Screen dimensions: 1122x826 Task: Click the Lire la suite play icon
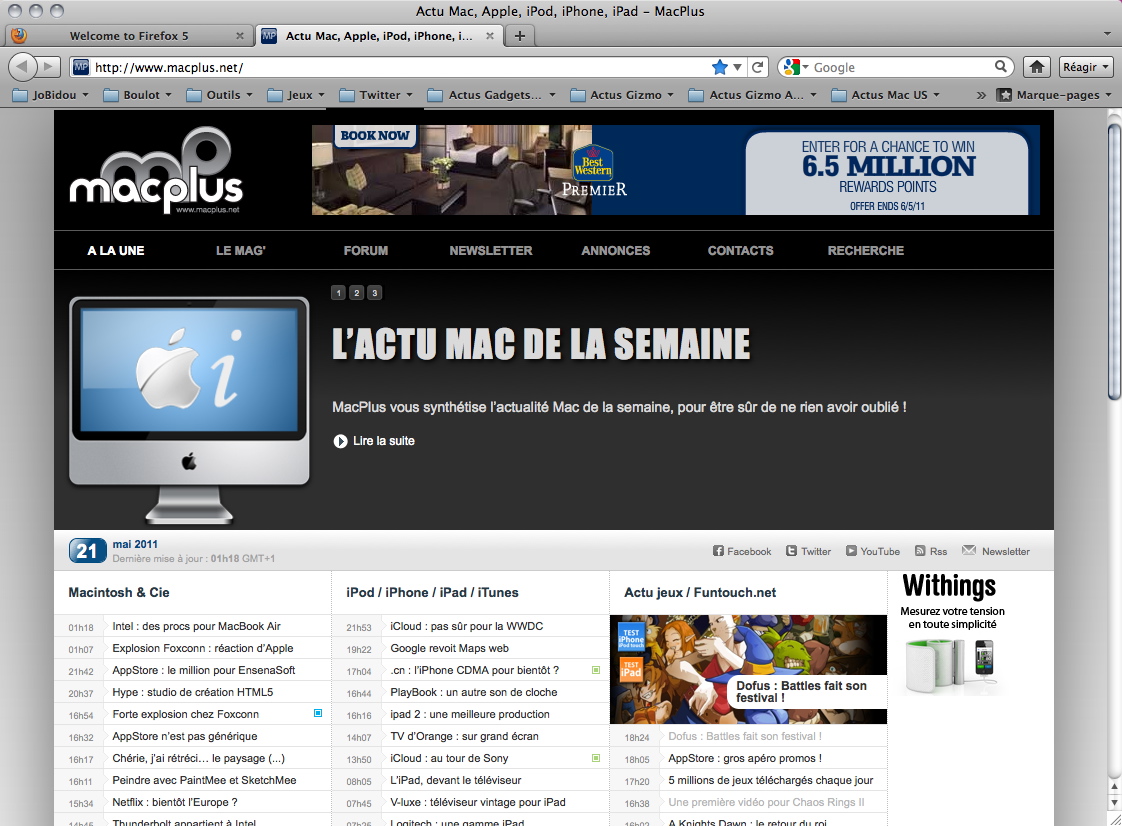pyautogui.click(x=341, y=441)
